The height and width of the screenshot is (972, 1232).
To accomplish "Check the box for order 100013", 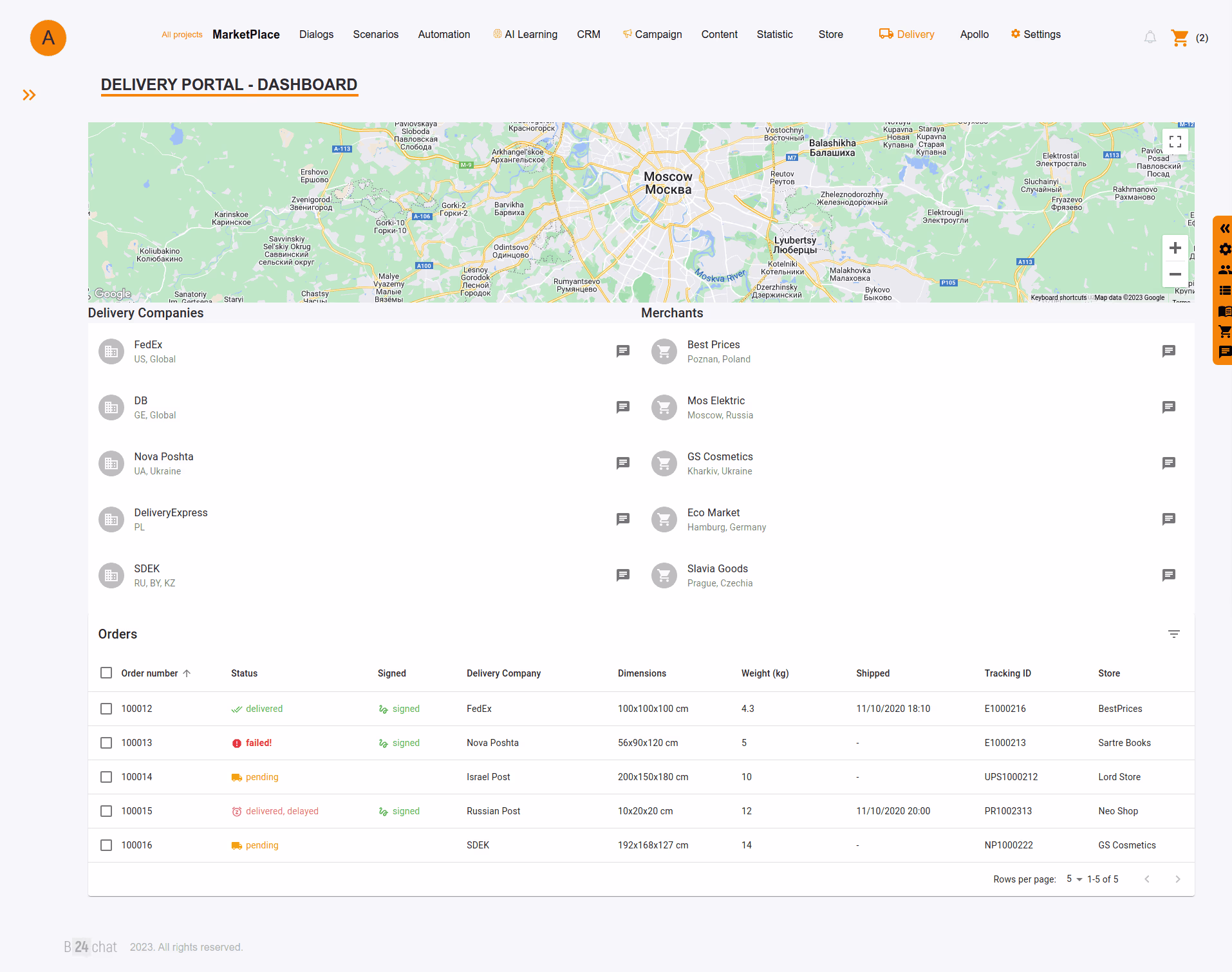I will click(x=106, y=743).
